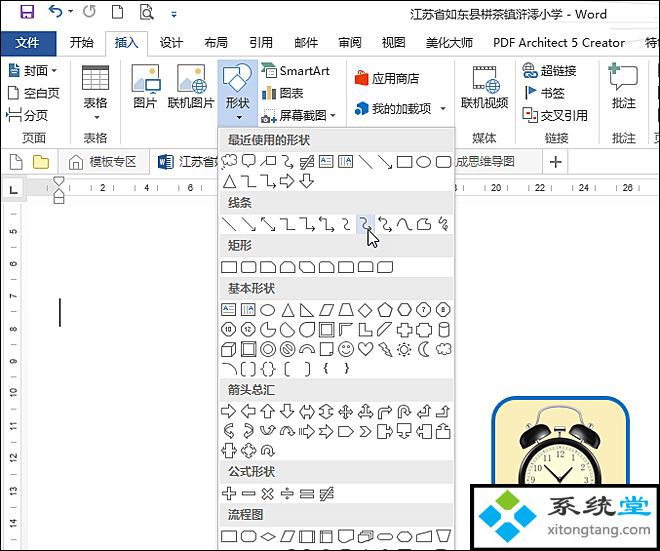
Task: Switch to the 引用 tab
Action: pos(261,43)
